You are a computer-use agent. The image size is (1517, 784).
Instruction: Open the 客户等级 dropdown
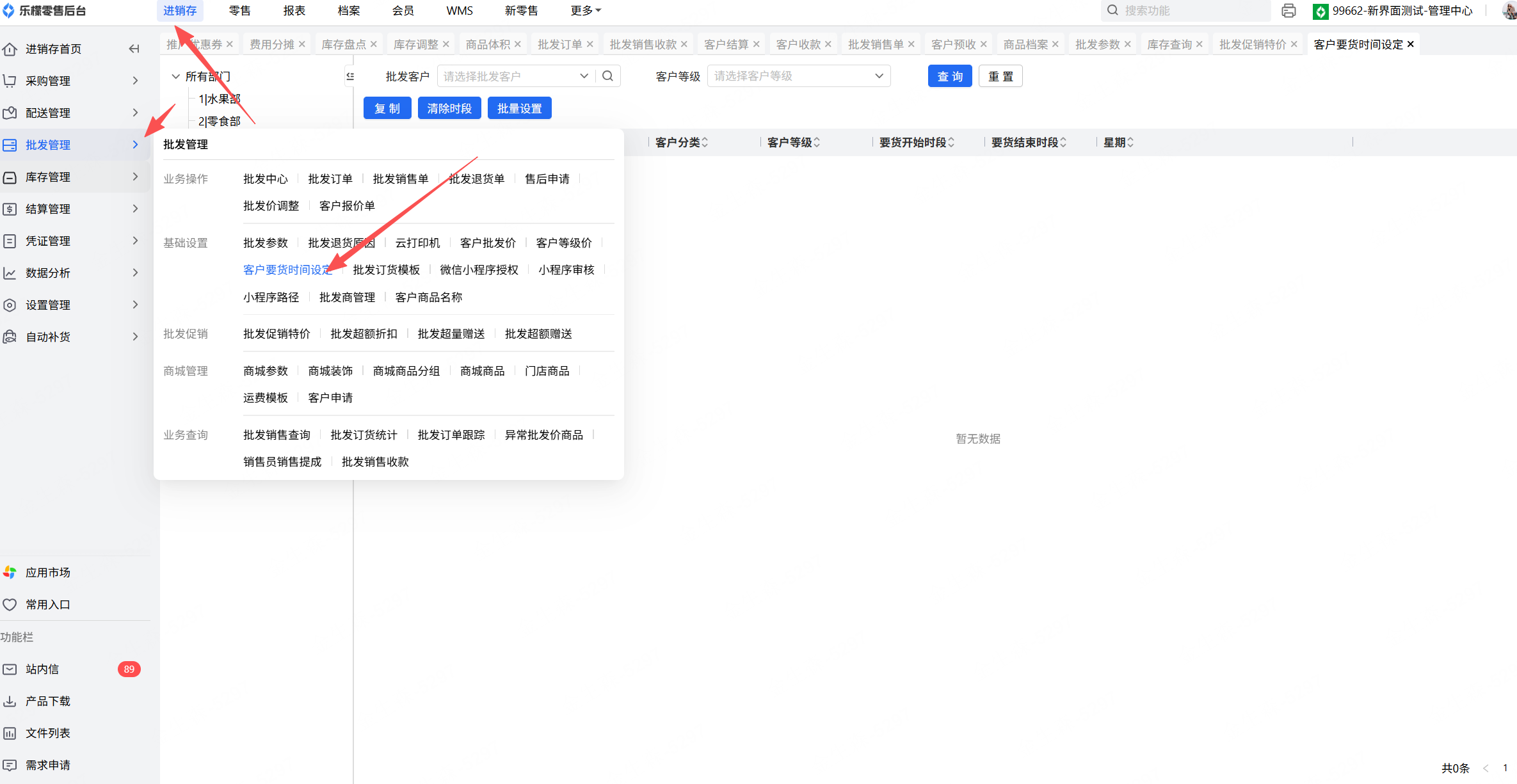tap(798, 76)
